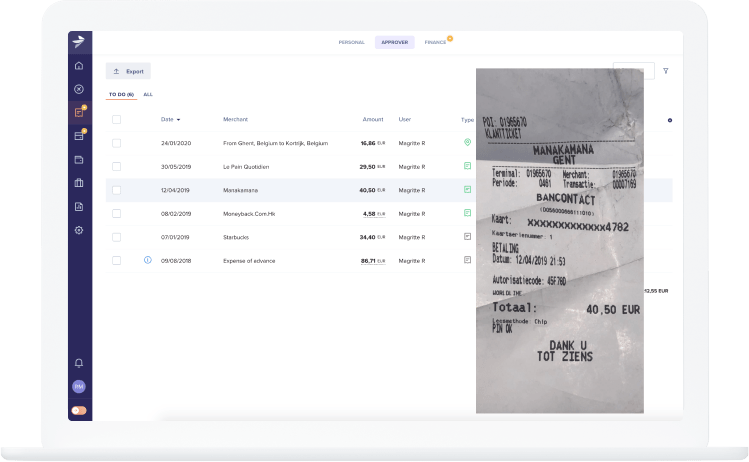Open the Home icon in sidebar

(x=79, y=66)
